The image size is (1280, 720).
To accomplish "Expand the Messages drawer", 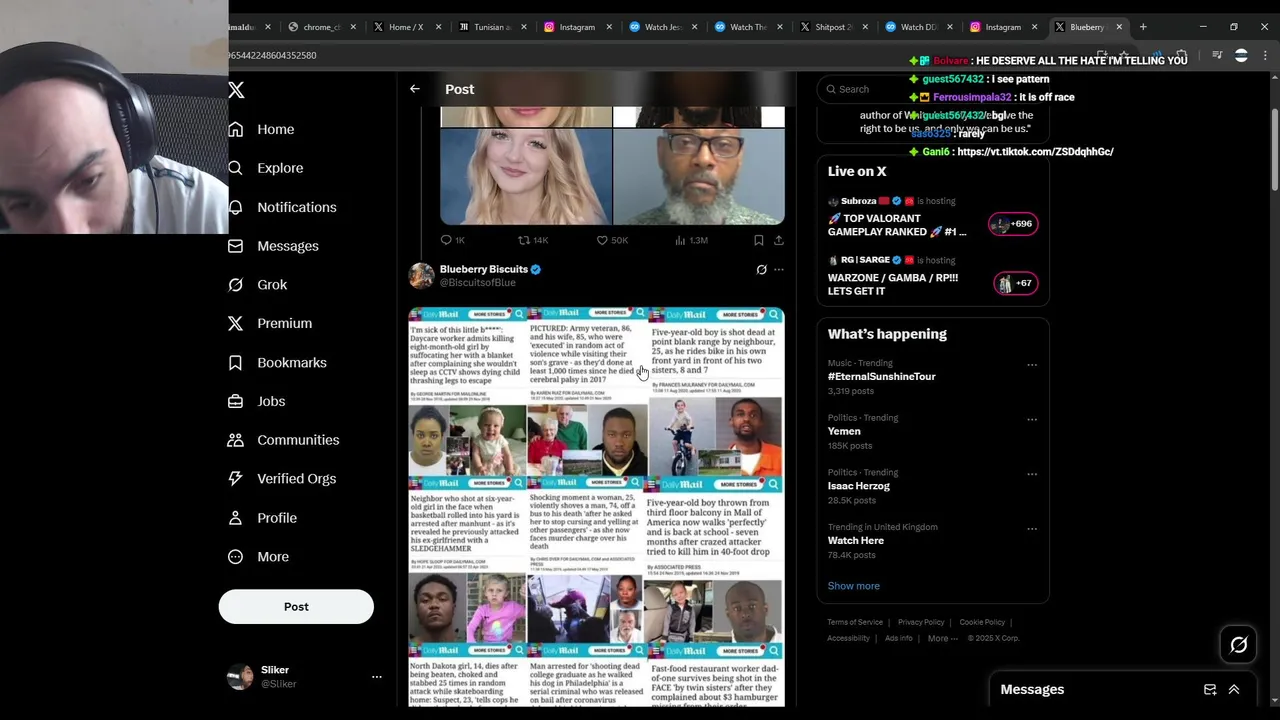I will [1234, 690].
